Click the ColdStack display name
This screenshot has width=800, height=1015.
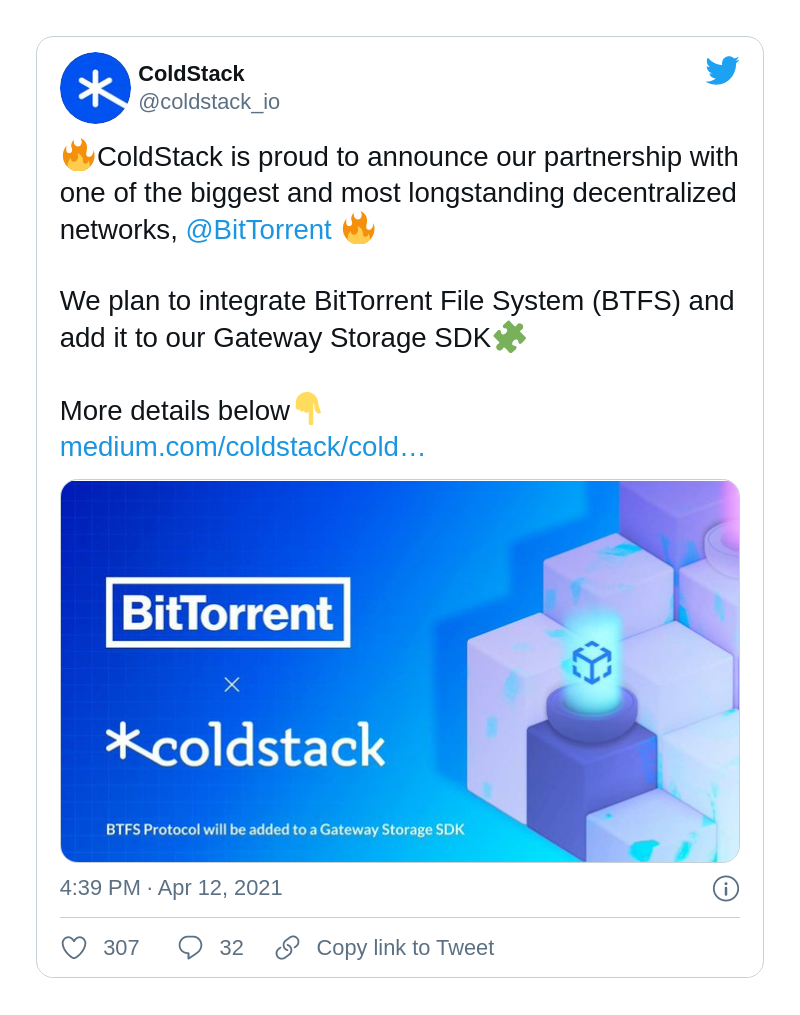[x=191, y=73]
